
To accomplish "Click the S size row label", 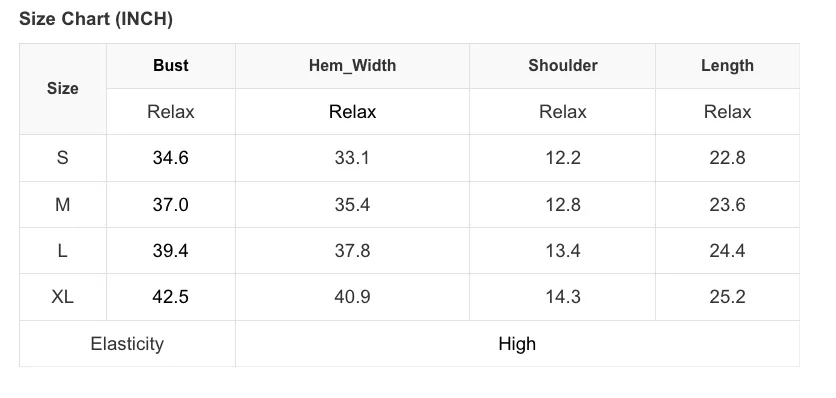I will 62,158.
